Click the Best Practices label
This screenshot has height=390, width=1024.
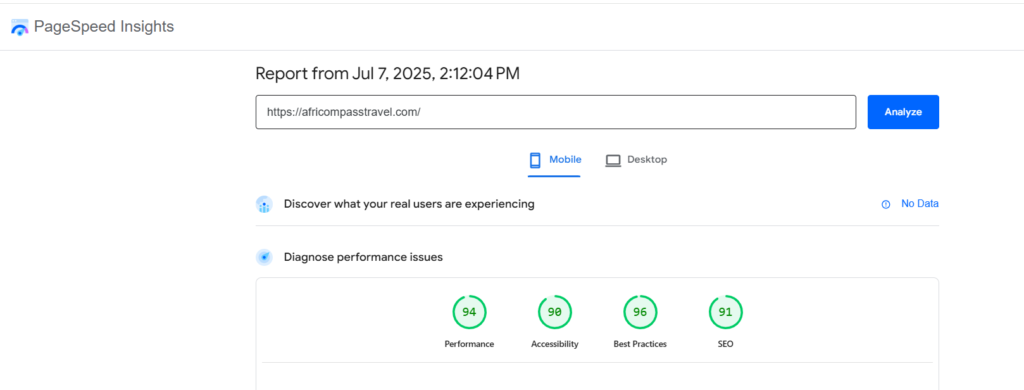coord(640,344)
